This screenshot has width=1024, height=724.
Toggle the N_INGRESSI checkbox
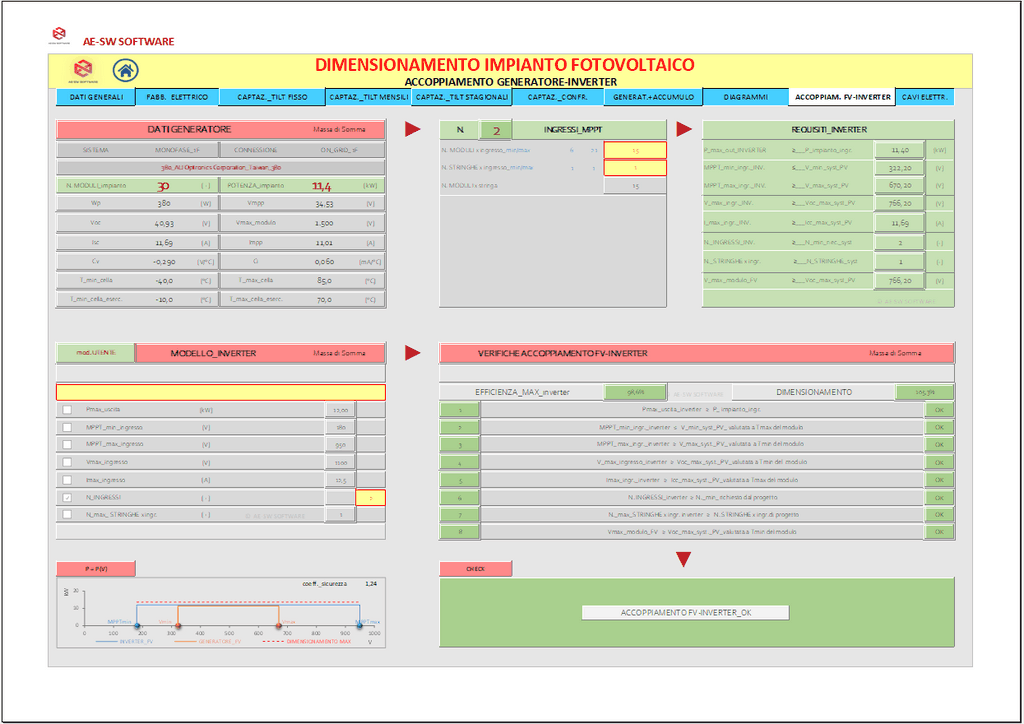coord(67,497)
